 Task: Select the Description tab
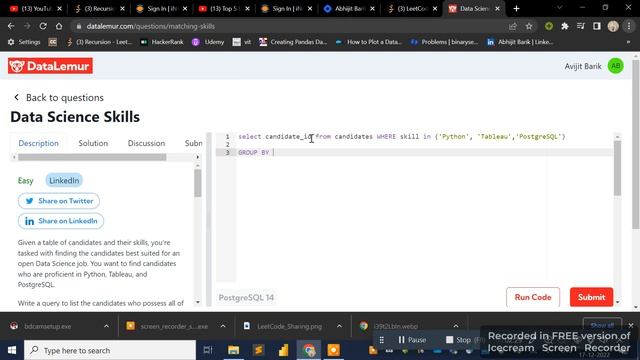click(38, 143)
